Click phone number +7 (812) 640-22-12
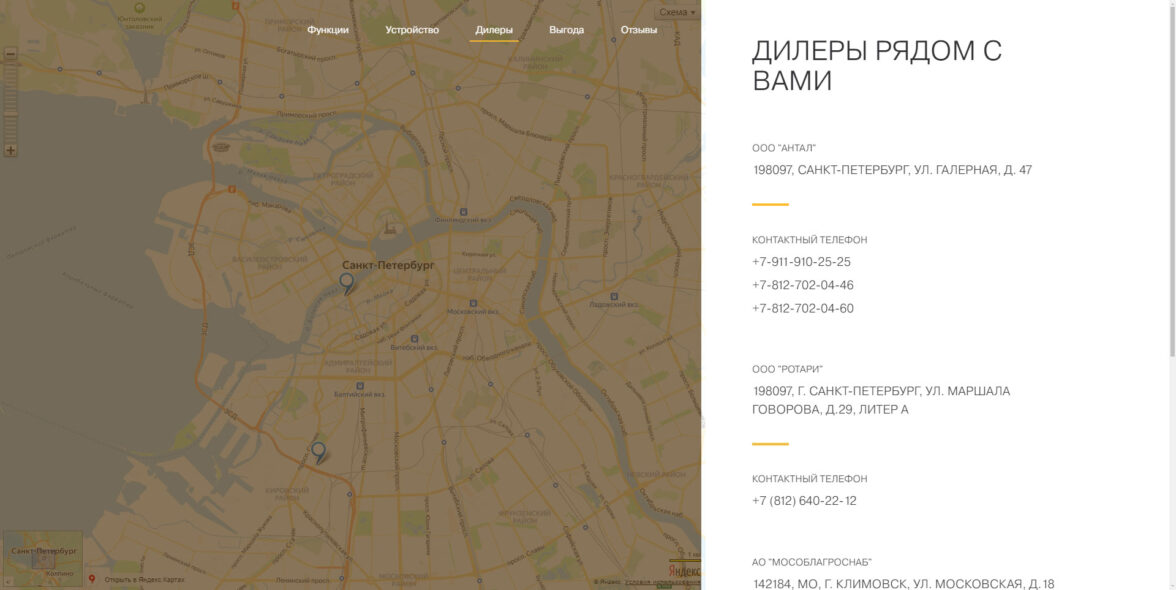This screenshot has width=1176, height=590. [x=804, y=501]
